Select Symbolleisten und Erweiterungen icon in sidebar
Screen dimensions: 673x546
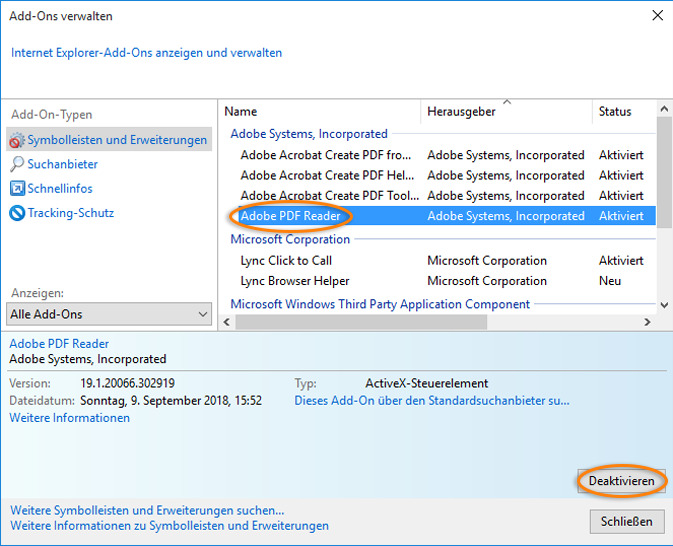(16, 140)
